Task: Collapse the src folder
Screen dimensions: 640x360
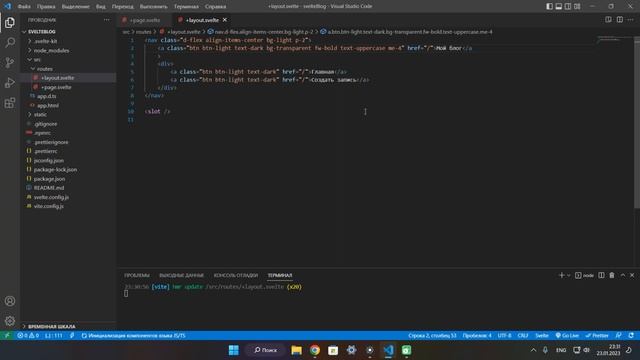Action: (29, 60)
